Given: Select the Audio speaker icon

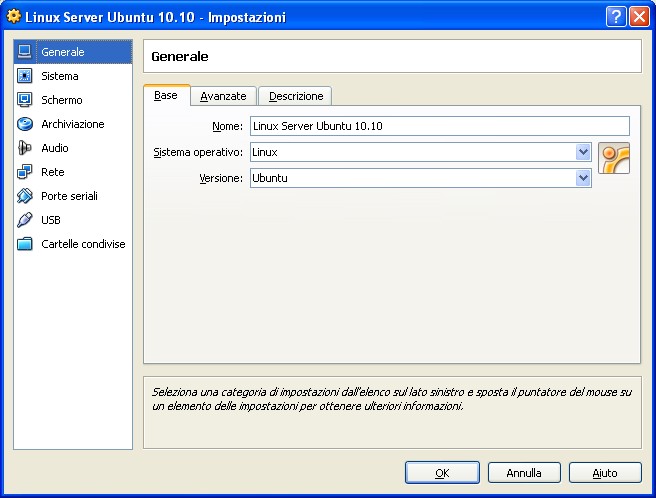Looking at the screenshot, I should click(25, 148).
